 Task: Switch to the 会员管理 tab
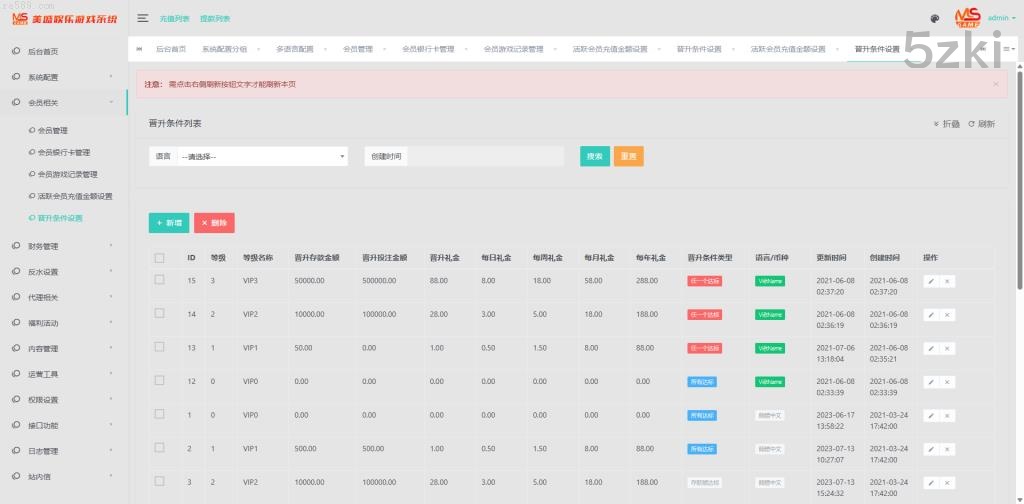click(x=357, y=49)
